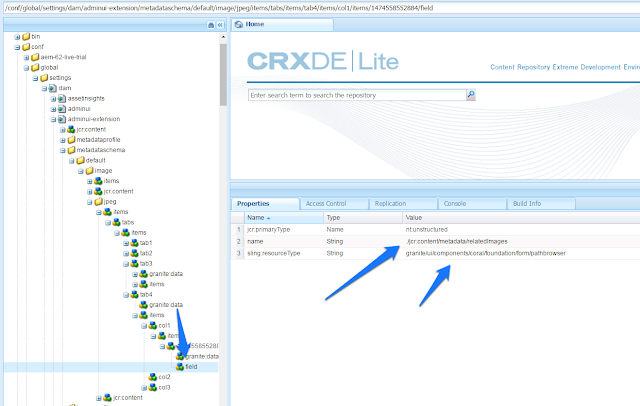Click the tree sync icon above the navigator
The height and width of the screenshot is (406, 640).
tap(211, 25)
